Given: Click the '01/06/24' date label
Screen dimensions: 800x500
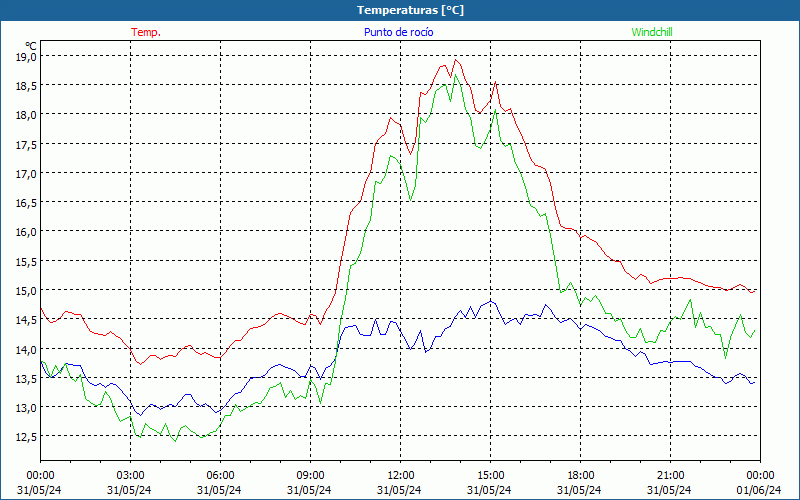Looking at the screenshot, I should [759, 490].
